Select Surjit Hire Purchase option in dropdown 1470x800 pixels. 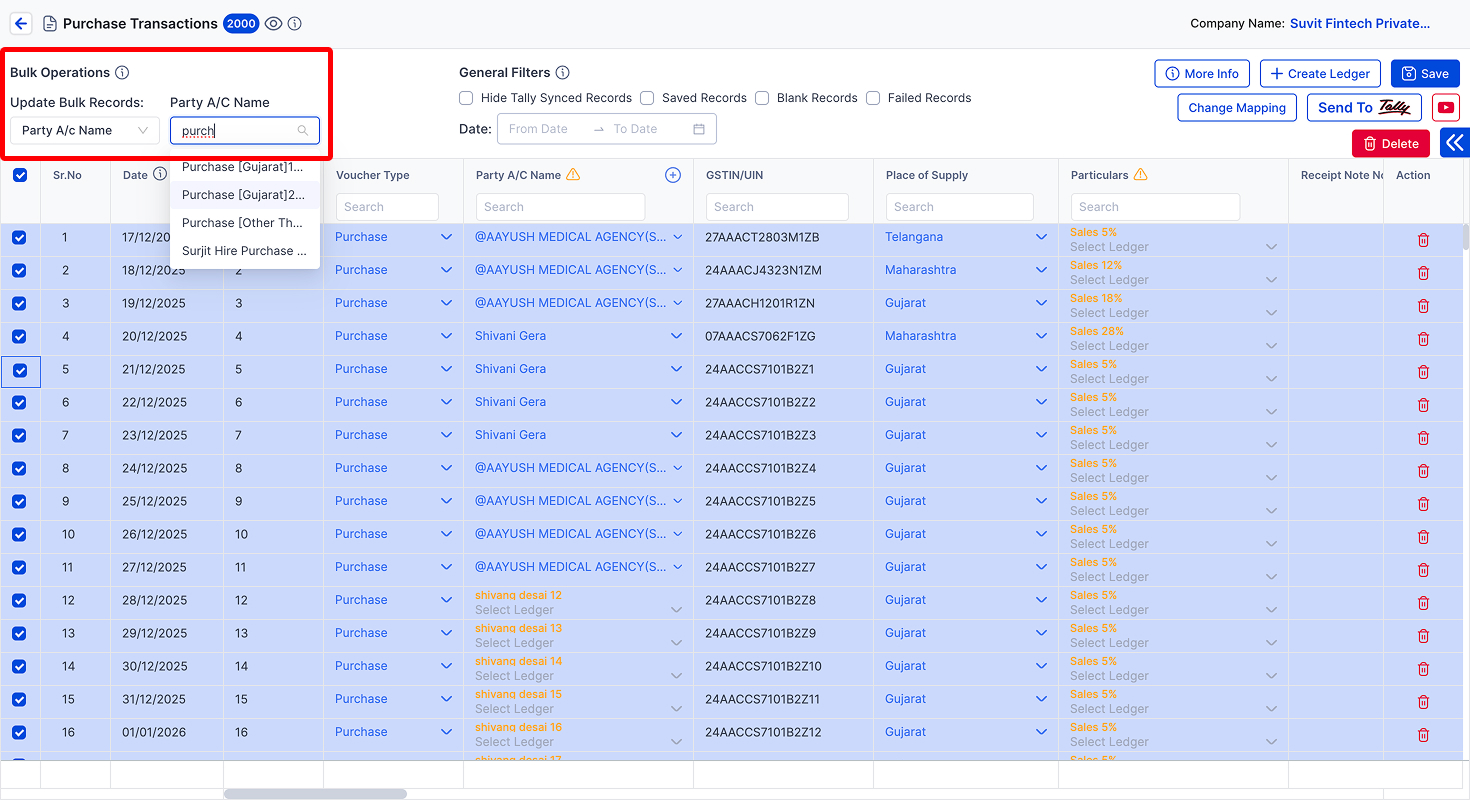click(x=245, y=251)
